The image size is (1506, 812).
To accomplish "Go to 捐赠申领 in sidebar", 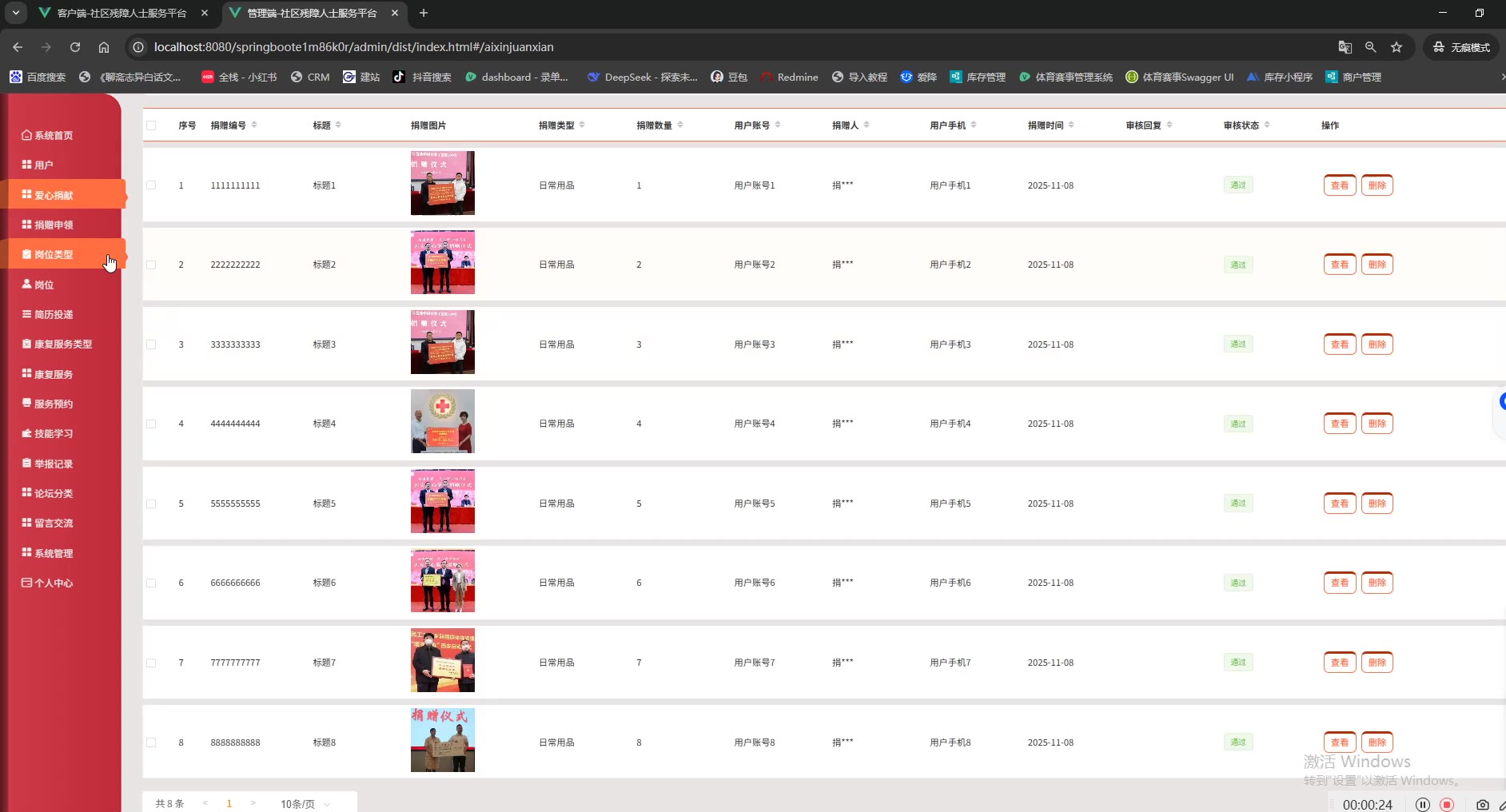I will (x=47, y=225).
